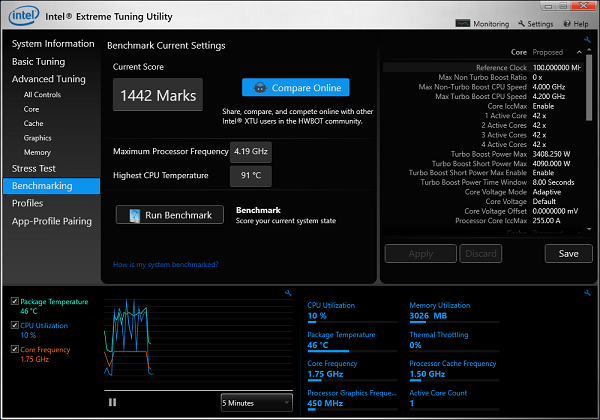Open the Help menu
Image resolution: width=600 pixels, height=420 pixels.
[x=576, y=24]
